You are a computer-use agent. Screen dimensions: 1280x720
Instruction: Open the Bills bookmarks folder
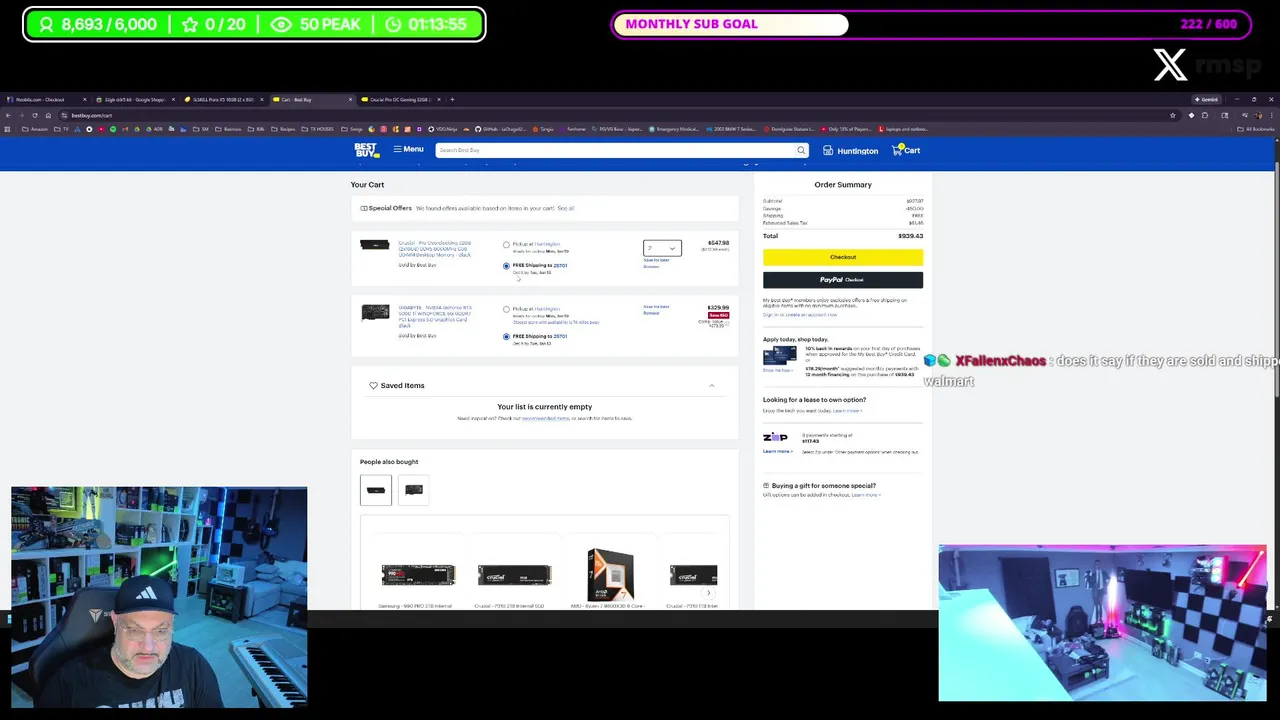click(x=255, y=129)
